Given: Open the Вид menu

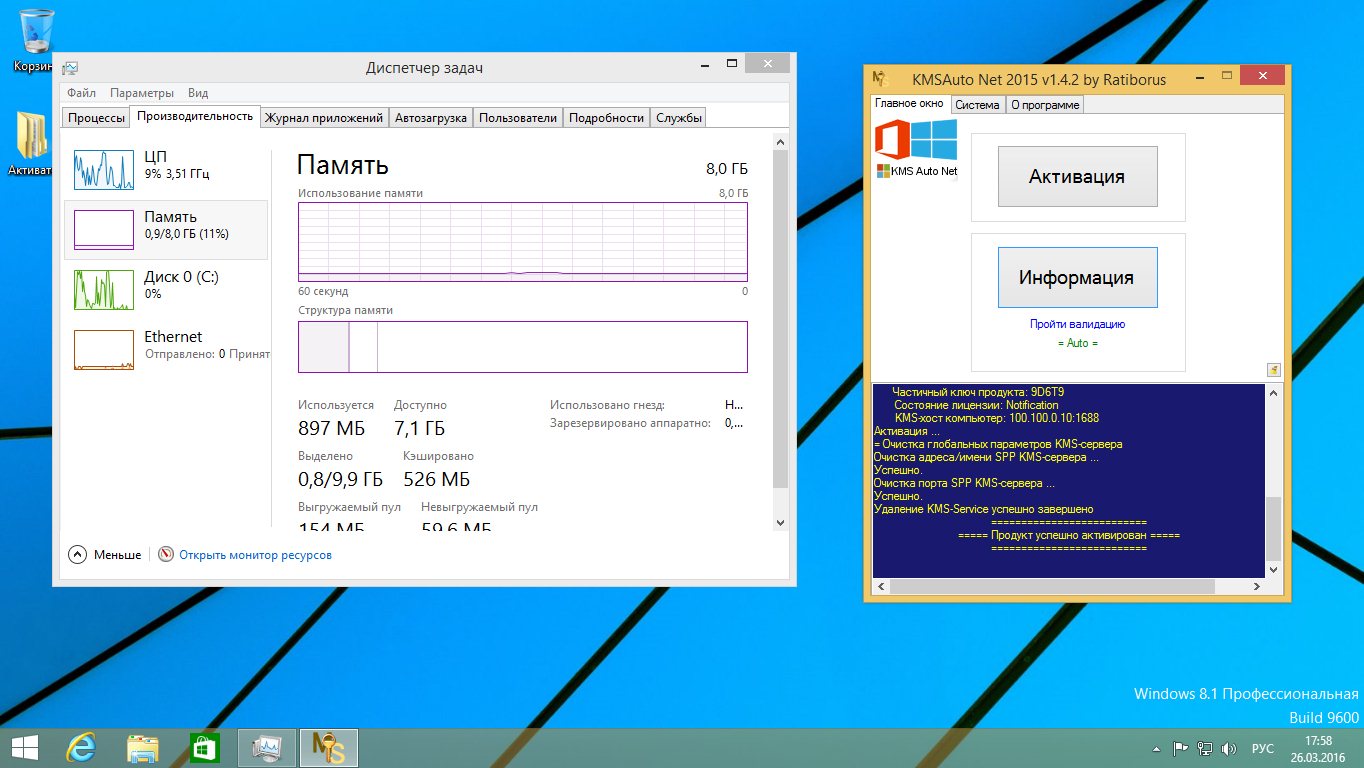Looking at the screenshot, I should [x=198, y=93].
